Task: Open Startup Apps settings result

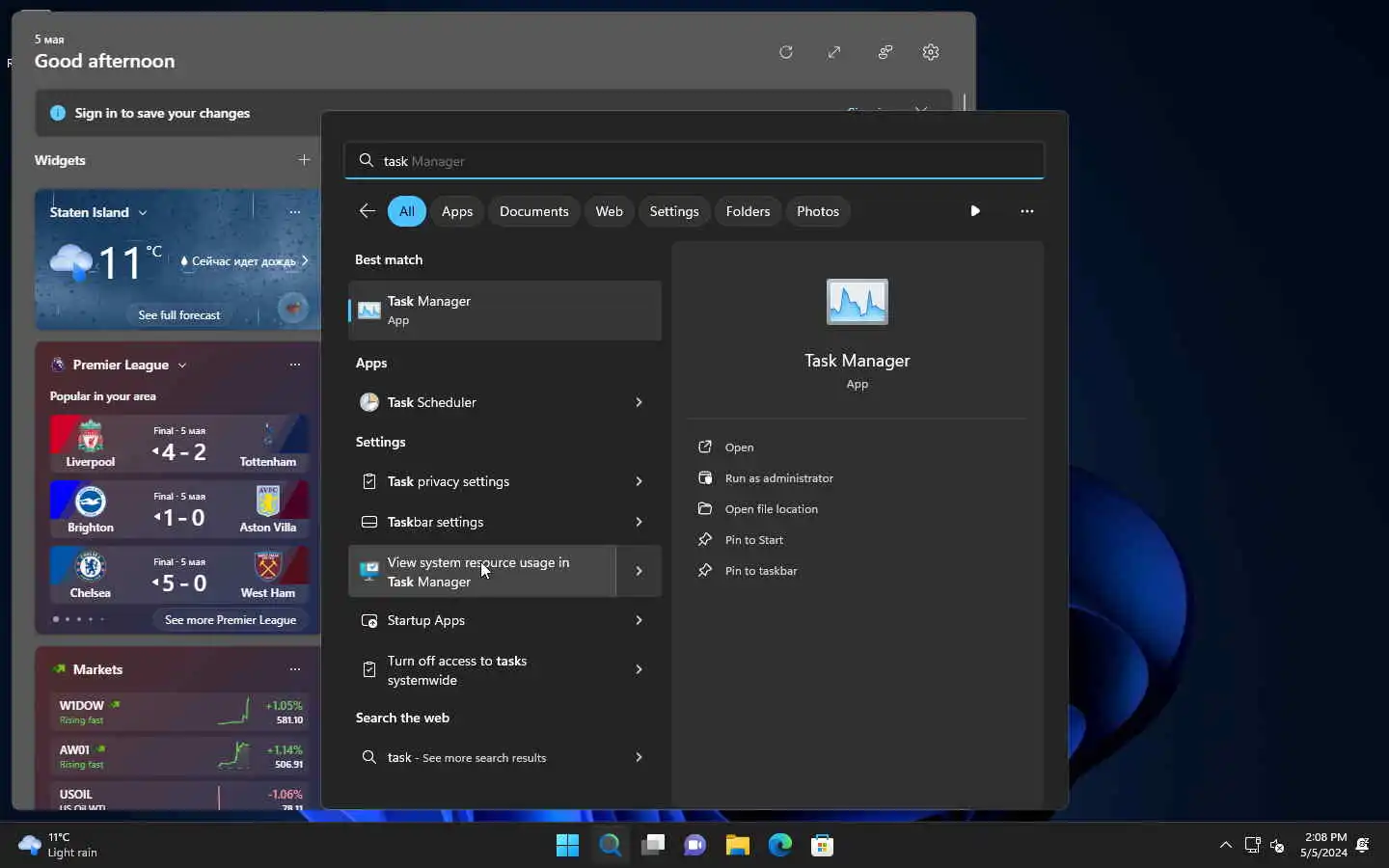Action: 482,620
